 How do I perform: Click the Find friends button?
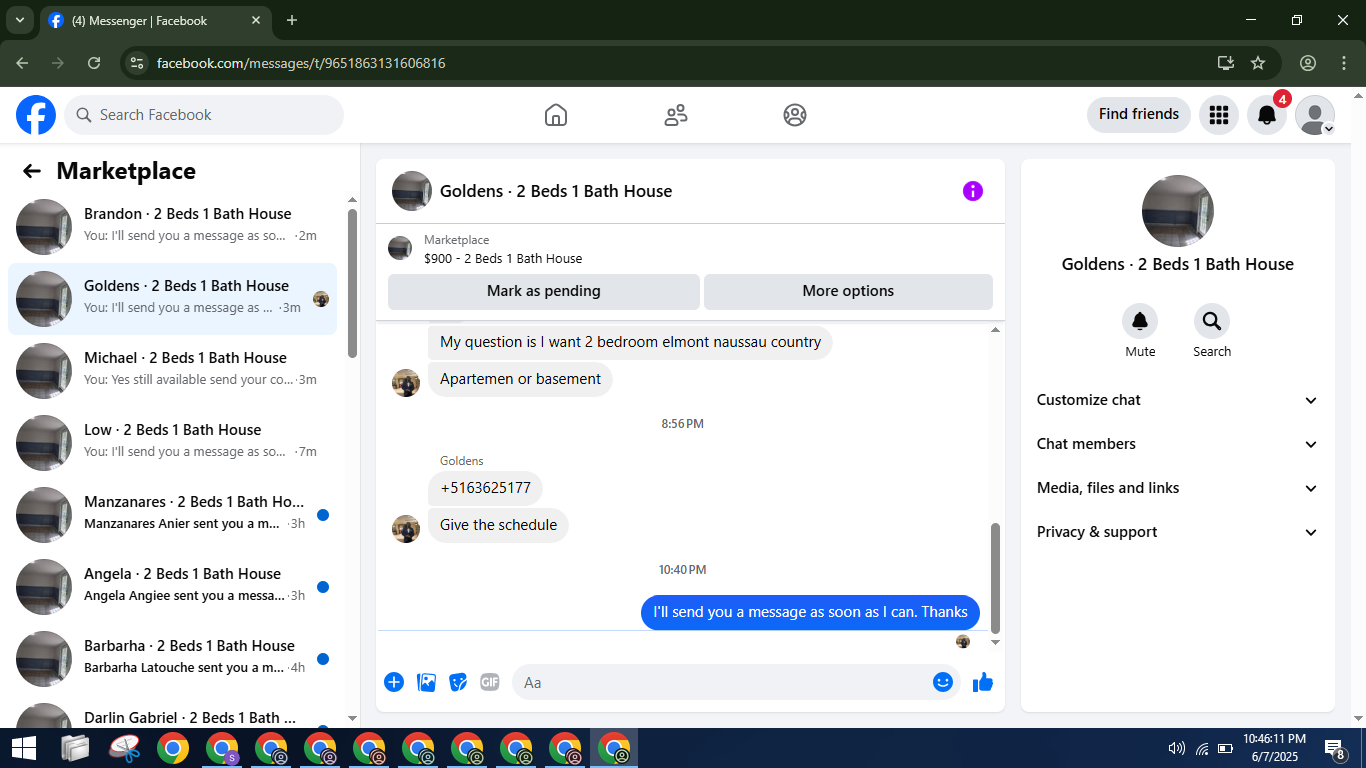pos(1139,115)
